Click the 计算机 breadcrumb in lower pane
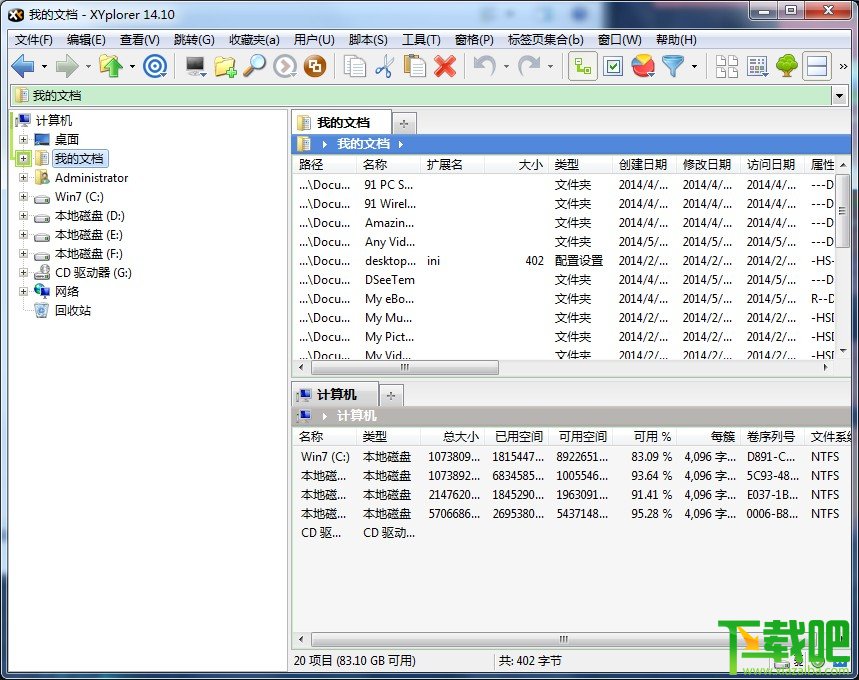Viewport: 859px width, 680px height. (357, 416)
